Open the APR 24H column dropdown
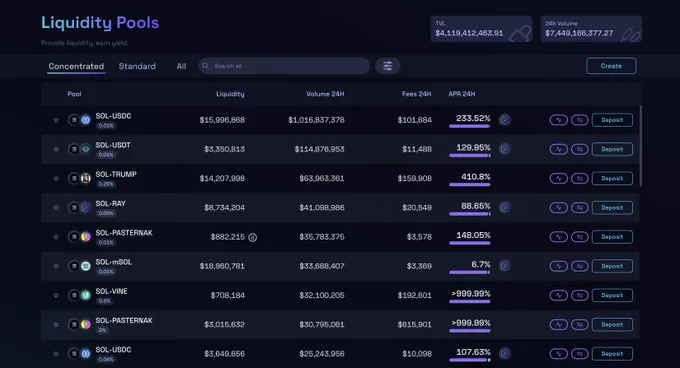Viewport: 680px width, 368px height. click(x=462, y=94)
